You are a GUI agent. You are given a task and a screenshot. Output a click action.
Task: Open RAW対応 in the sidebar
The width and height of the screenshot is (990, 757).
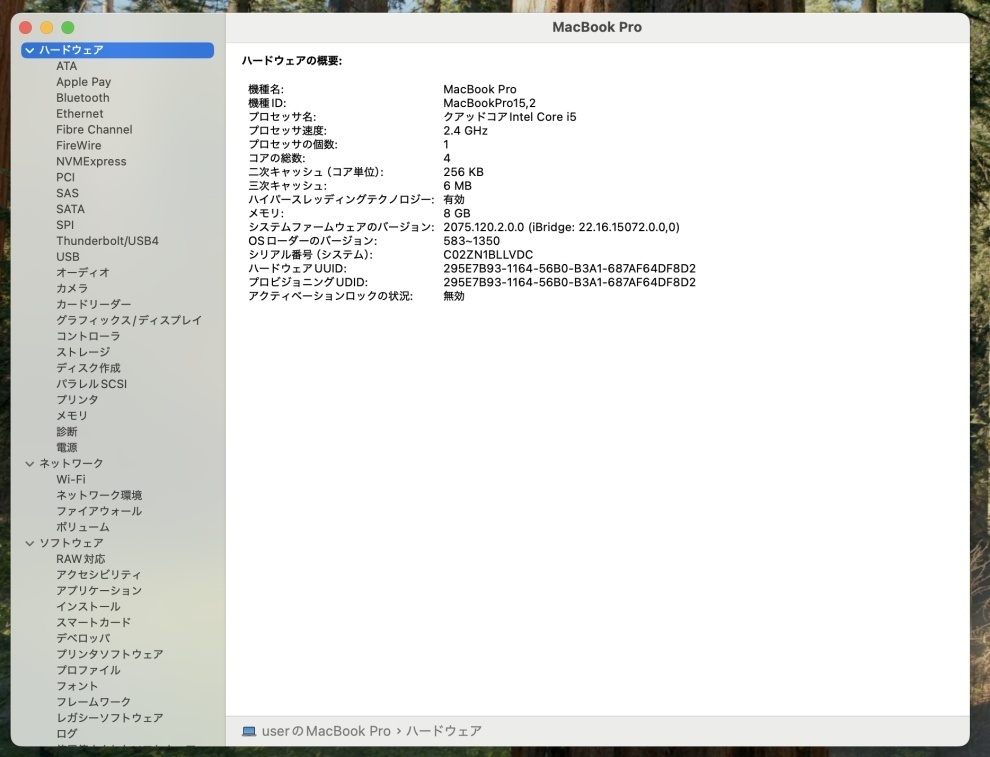click(81, 559)
